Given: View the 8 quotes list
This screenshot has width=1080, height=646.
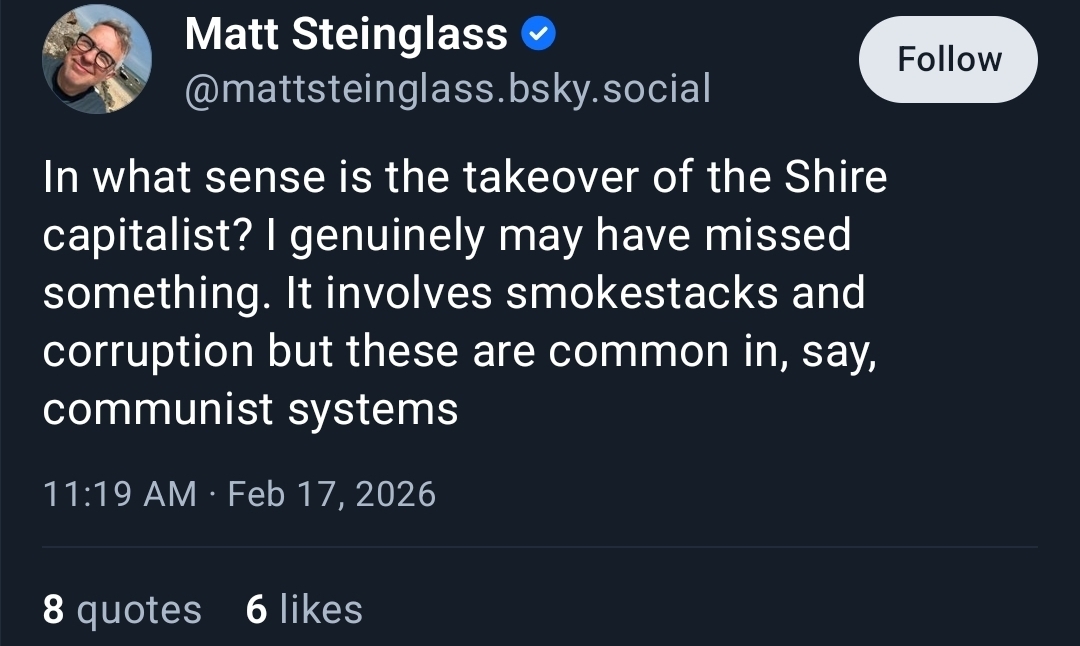Looking at the screenshot, I should [x=122, y=609].
